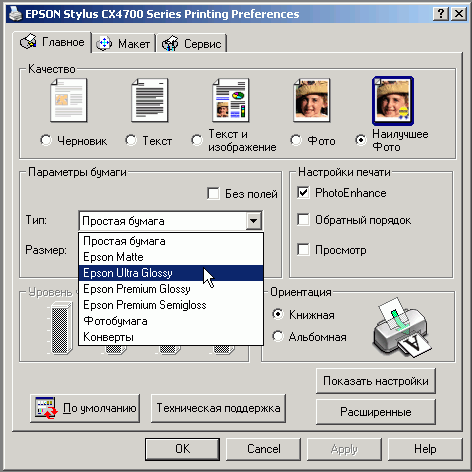Select the Черновик draft quality page icon
472x472 pixels.
(x=69, y=100)
